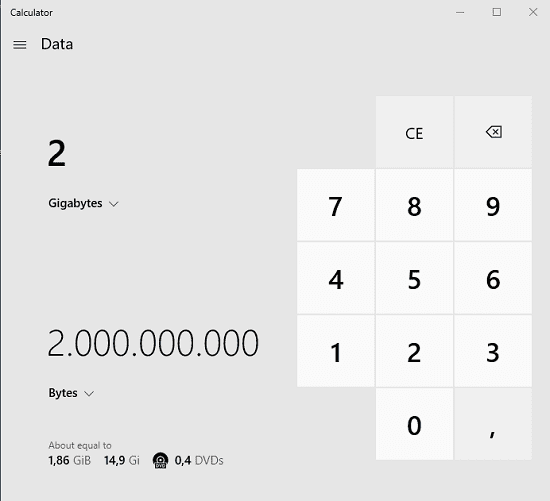The height and width of the screenshot is (501, 550).
Task: Minimize the Calculator window
Action: click(x=460, y=12)
